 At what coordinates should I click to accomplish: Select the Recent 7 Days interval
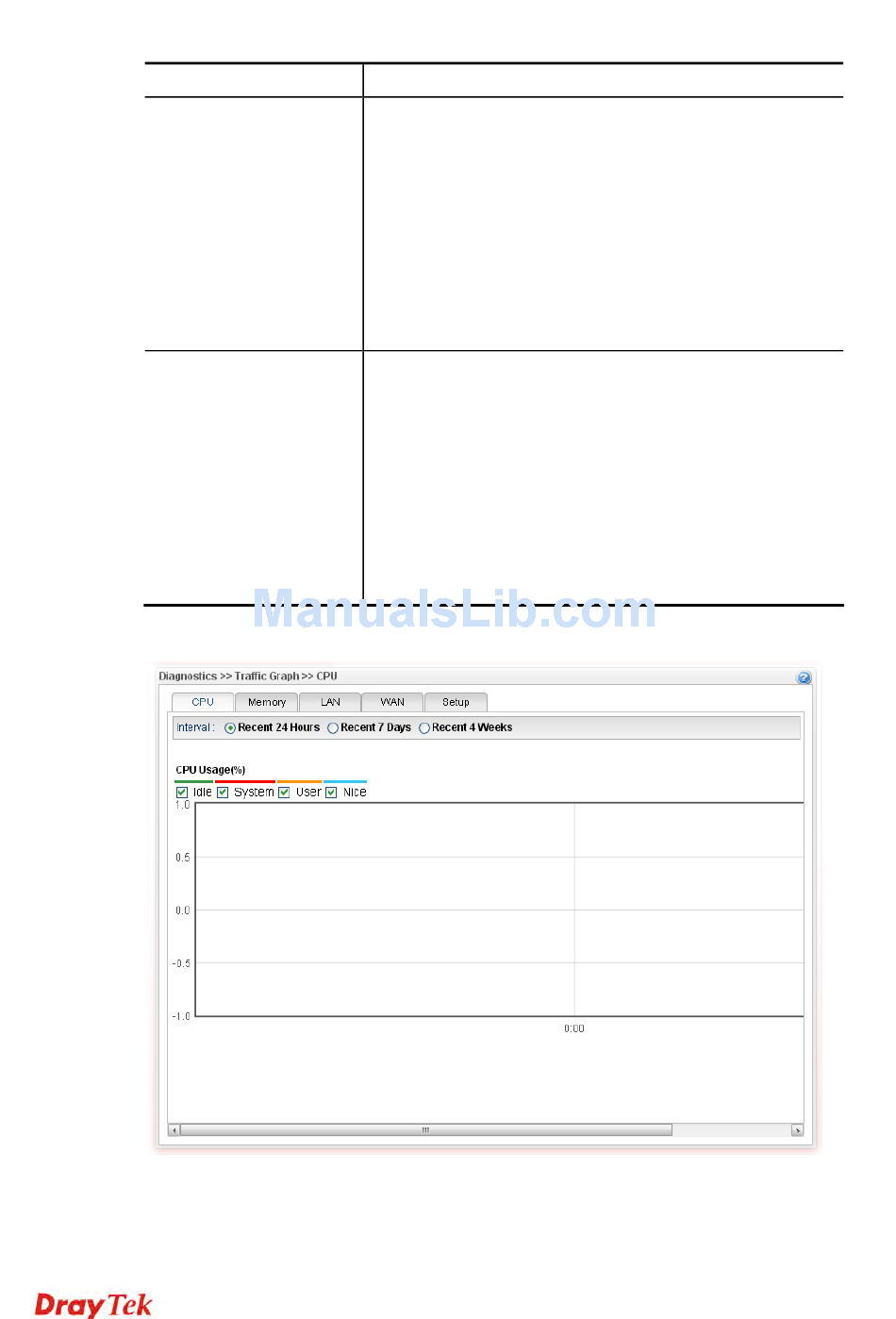(333, 728)
